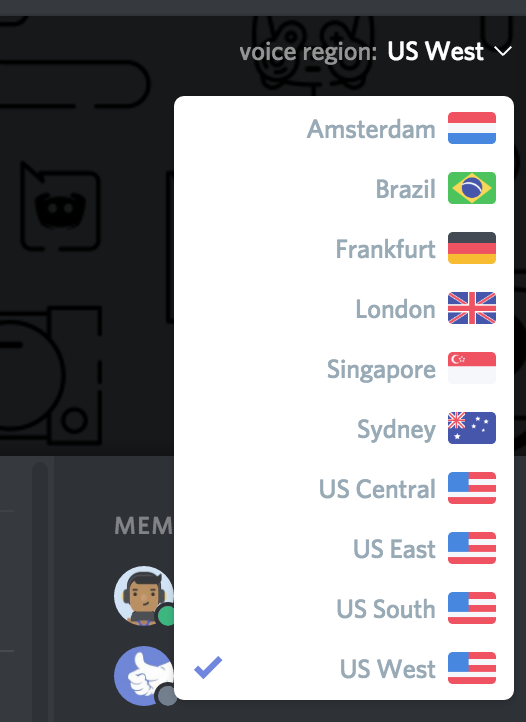
Task: Click the US flag next to US South
Action: tap(472, 608)
